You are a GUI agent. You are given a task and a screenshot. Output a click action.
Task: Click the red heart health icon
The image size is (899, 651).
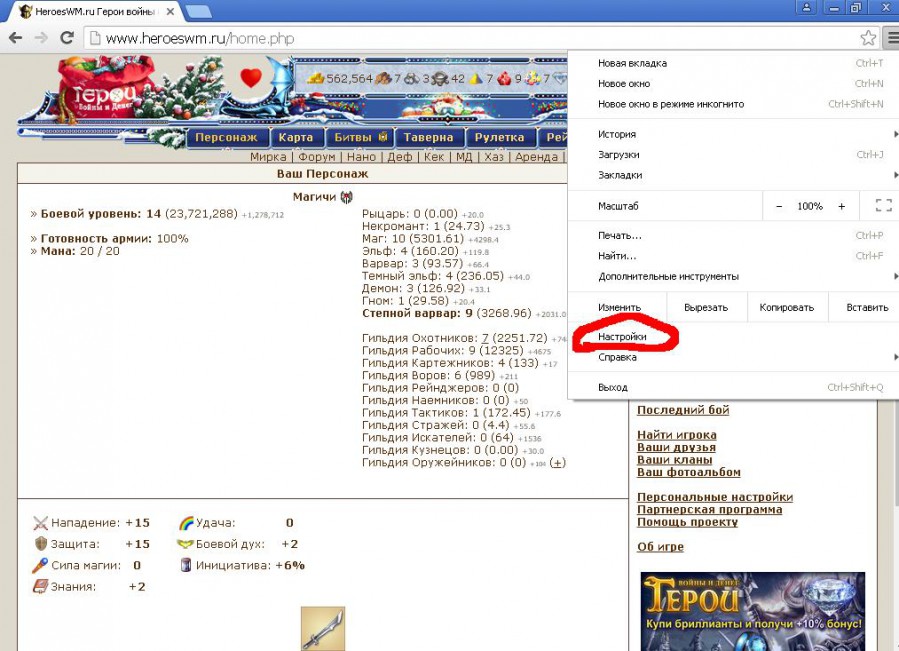pos(251,77)
